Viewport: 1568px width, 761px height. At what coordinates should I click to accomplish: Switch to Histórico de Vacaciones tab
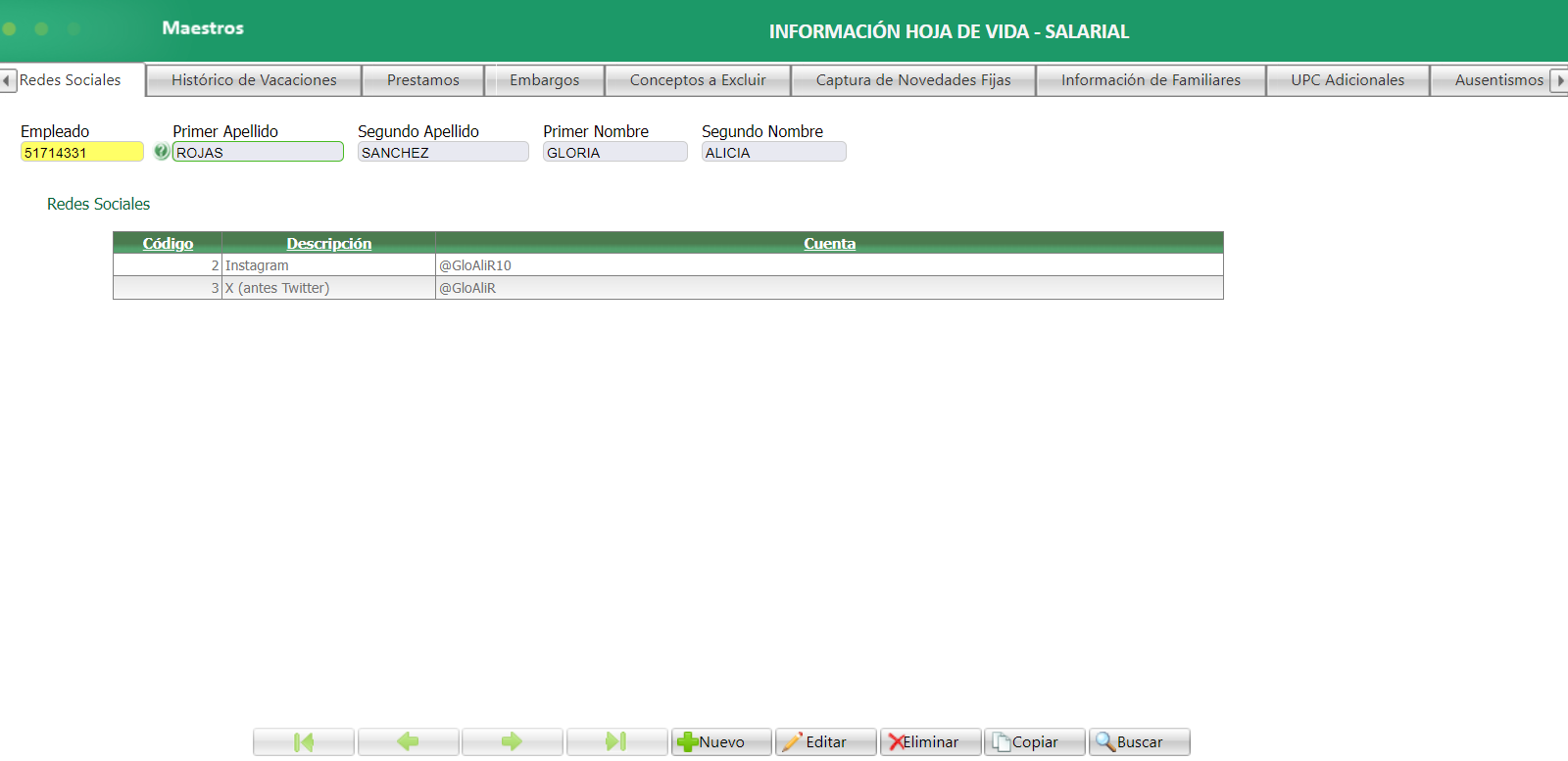click(254, 80)
